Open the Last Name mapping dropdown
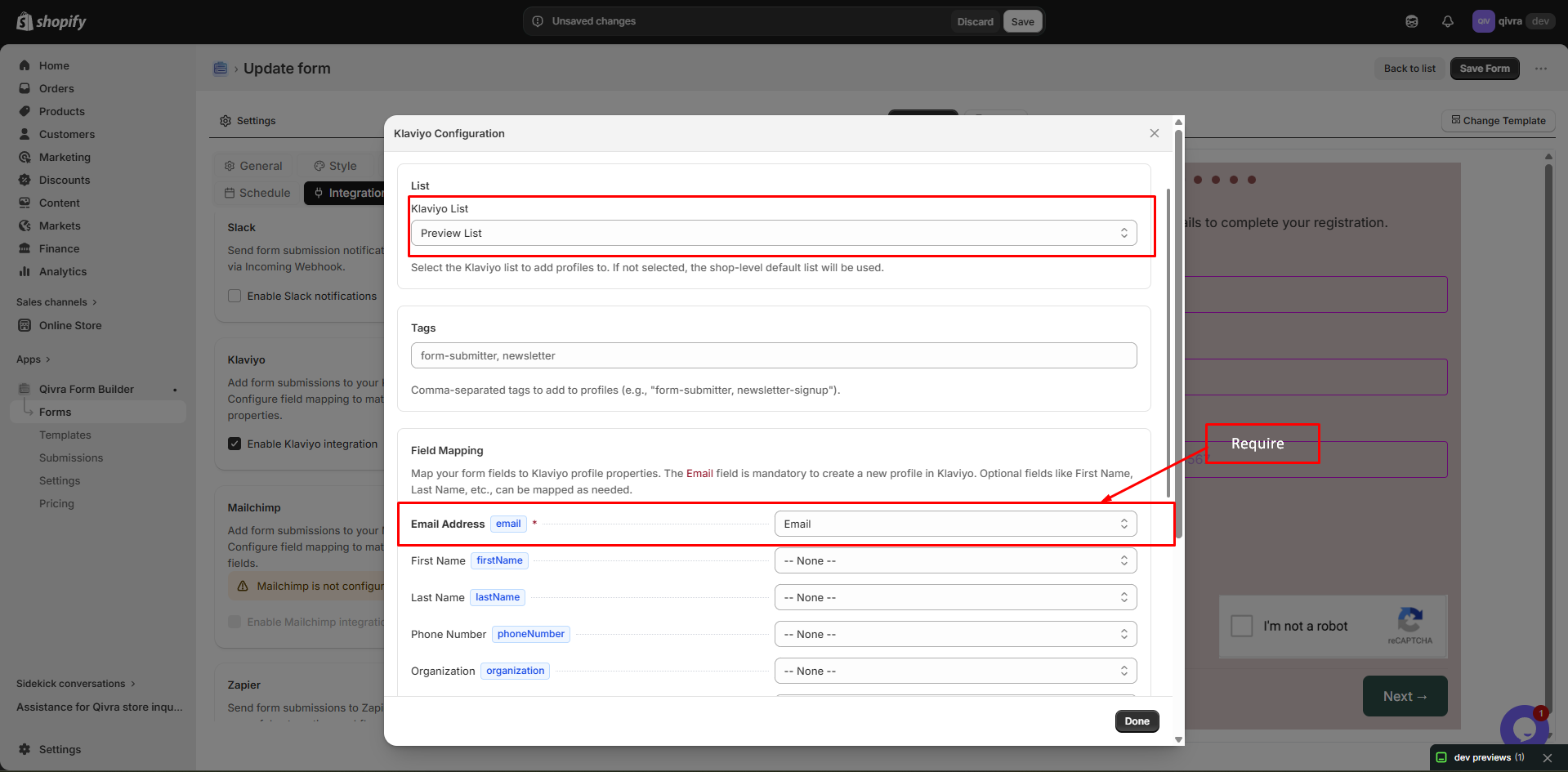Viewport: 1568px width, 772px height. [955, 597]
